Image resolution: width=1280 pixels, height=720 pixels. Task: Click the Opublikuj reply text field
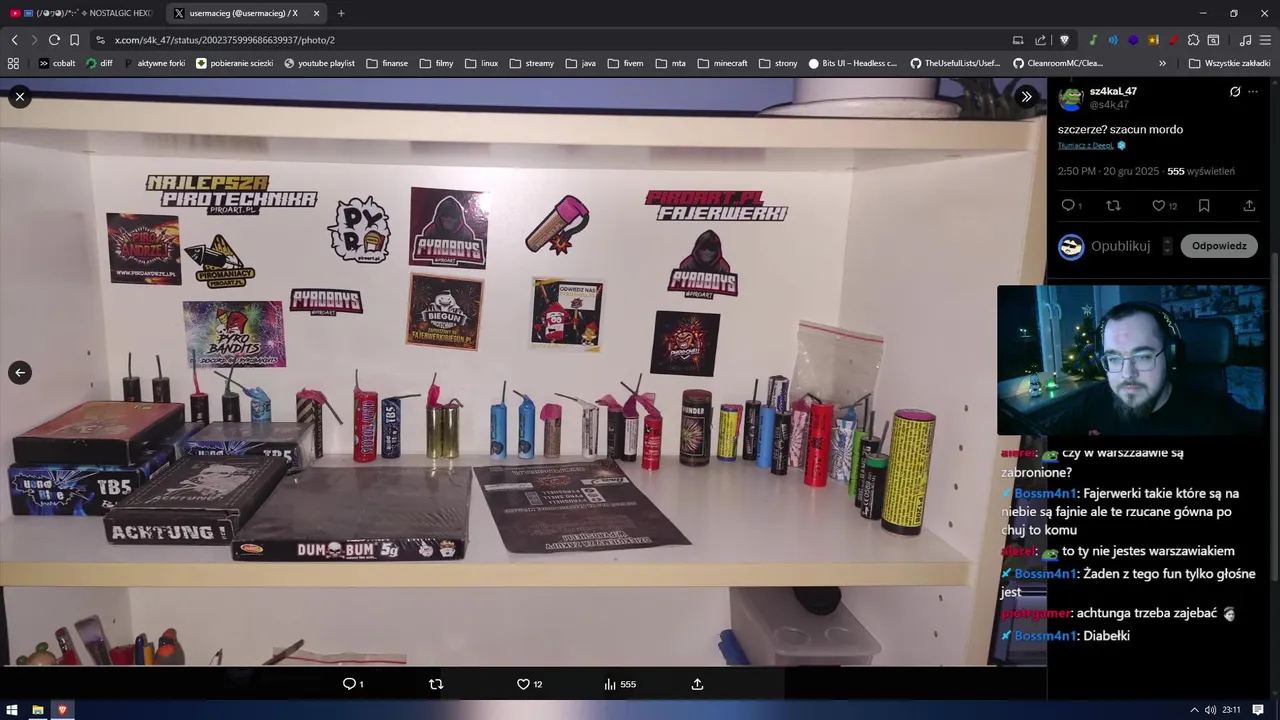tap(1120, 246)
